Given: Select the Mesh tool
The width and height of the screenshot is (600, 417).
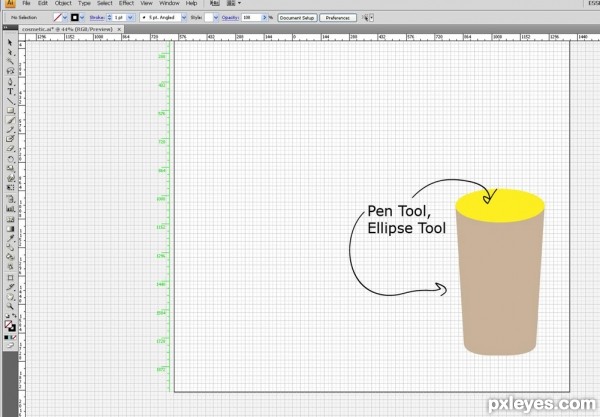Looking at the screenshot, I should [x=10, y=220].
